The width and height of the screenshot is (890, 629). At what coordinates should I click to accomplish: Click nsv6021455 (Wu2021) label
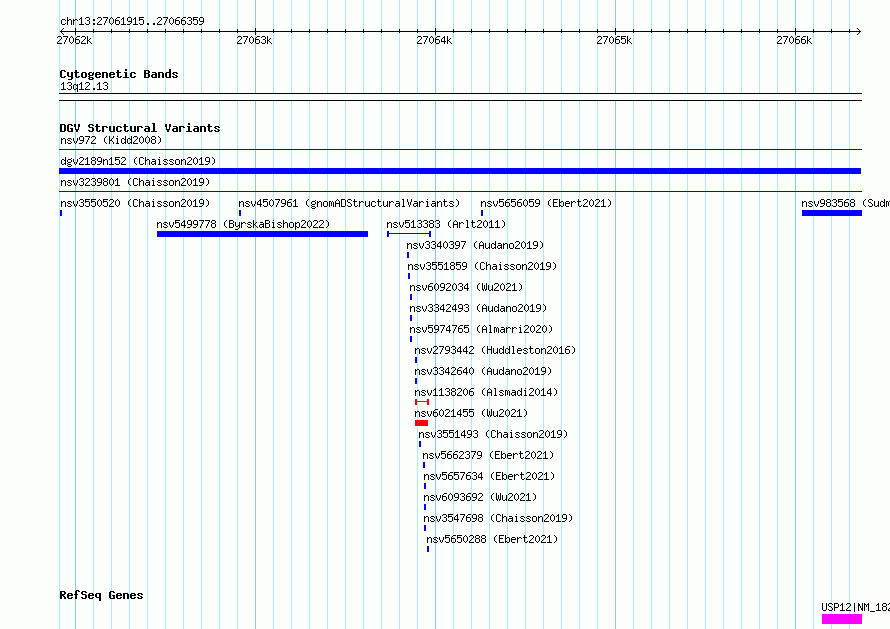click(x=471, y=413)
